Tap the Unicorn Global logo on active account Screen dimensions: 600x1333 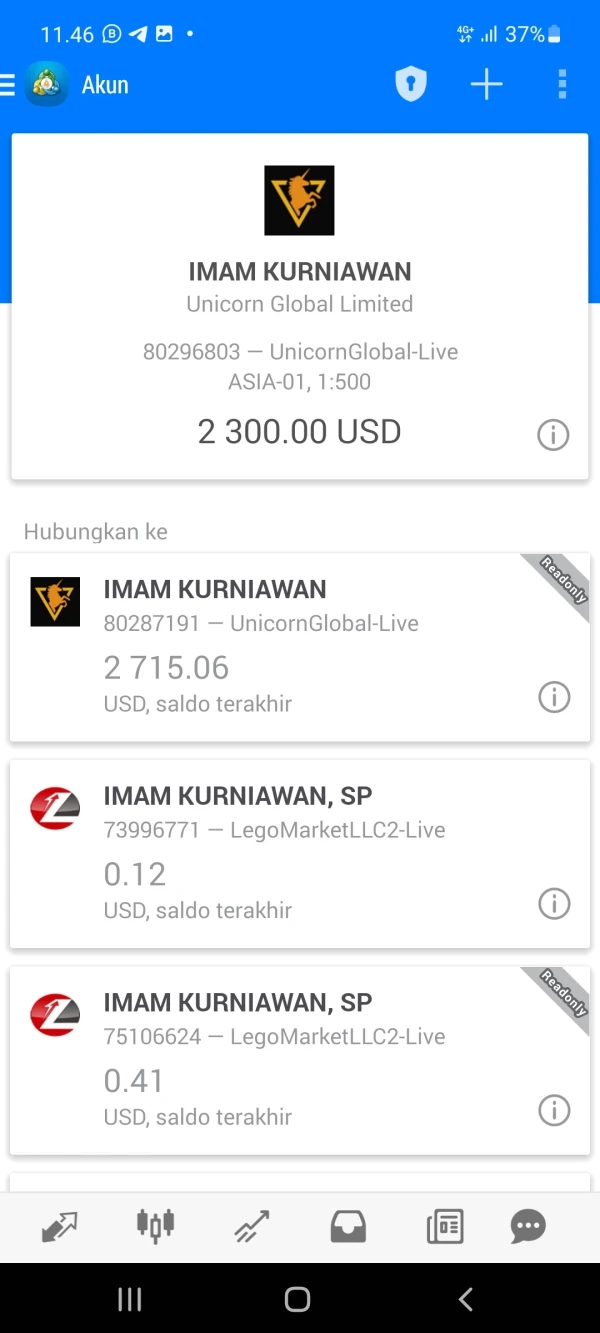(299, 201)
